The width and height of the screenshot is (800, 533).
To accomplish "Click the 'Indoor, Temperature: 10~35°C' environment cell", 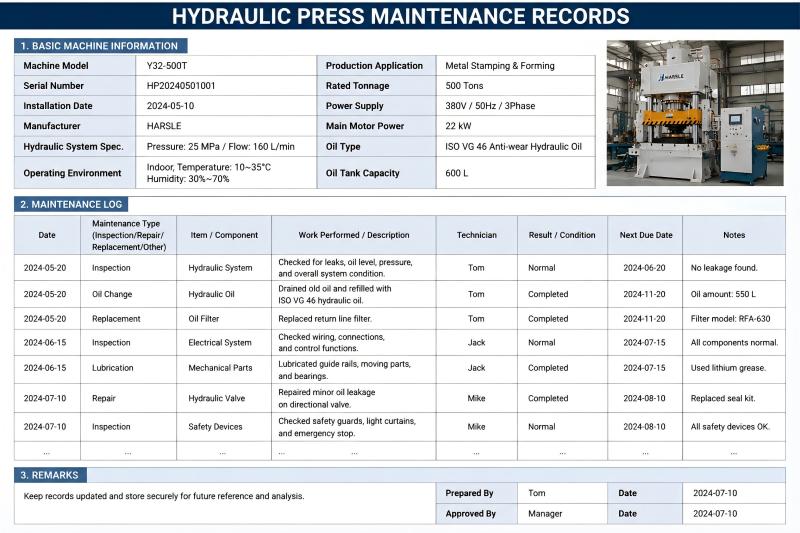I will point(226,173).
